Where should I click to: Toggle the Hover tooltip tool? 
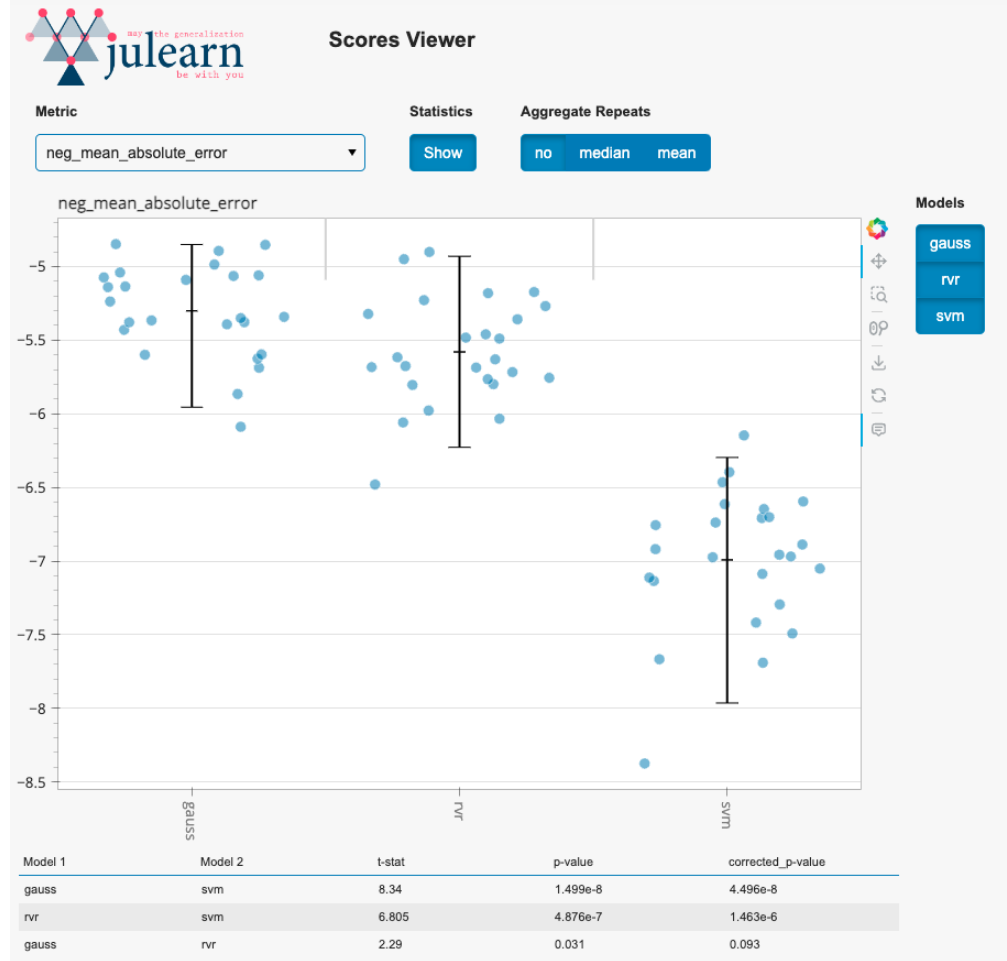(878, 429)
